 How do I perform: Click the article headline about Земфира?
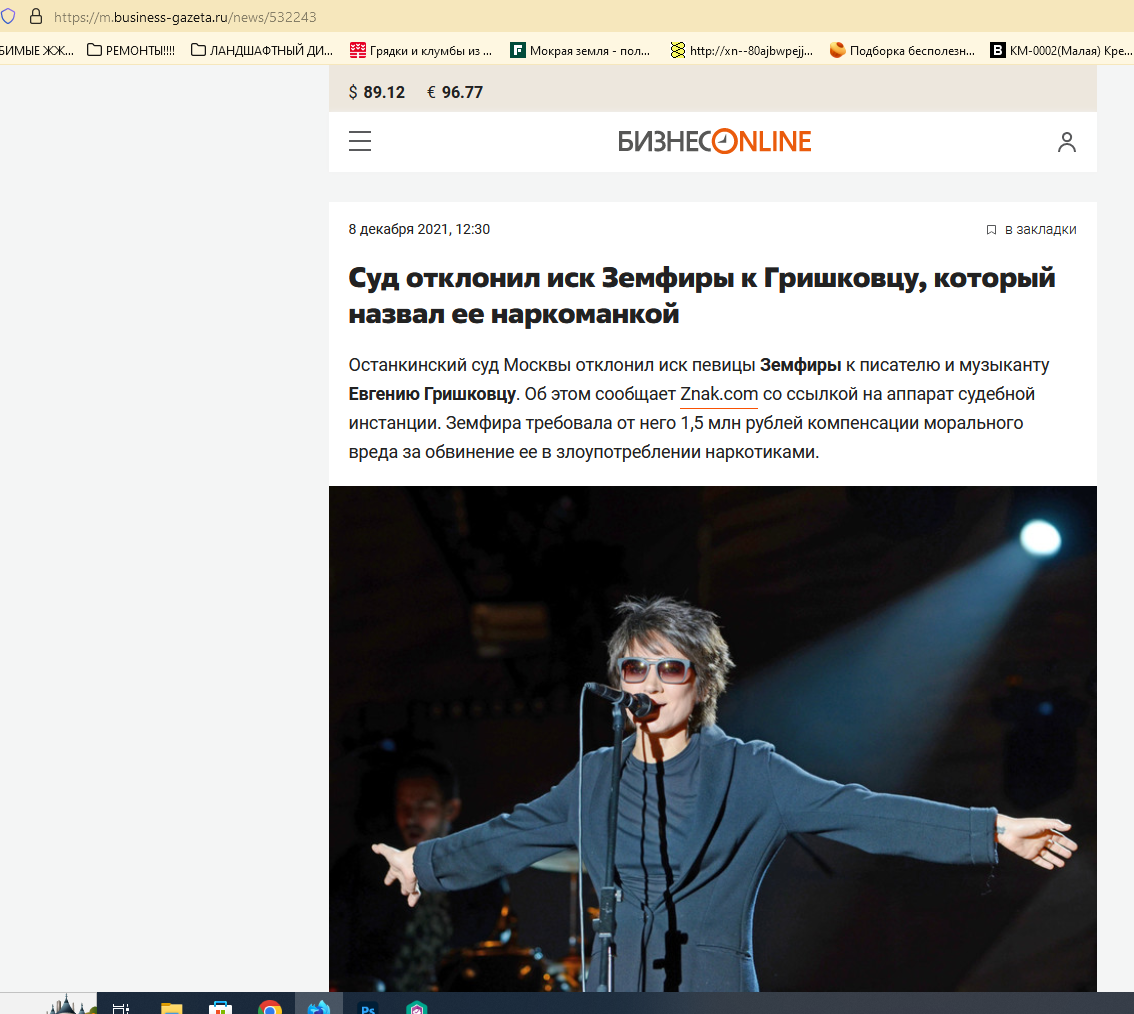coord(702,296)
